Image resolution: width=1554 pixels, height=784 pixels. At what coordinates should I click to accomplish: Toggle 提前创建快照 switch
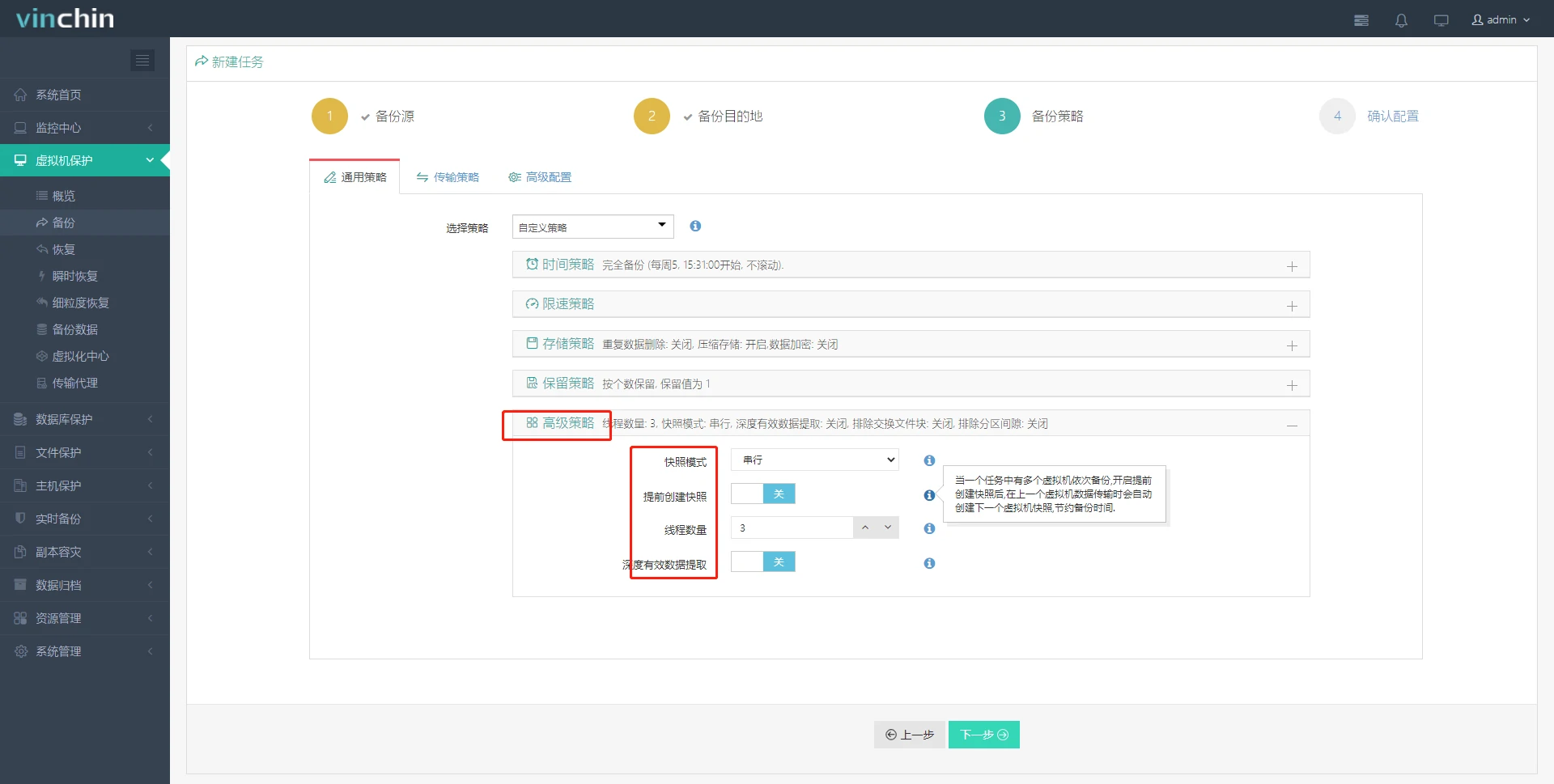(x=763, y=494)
